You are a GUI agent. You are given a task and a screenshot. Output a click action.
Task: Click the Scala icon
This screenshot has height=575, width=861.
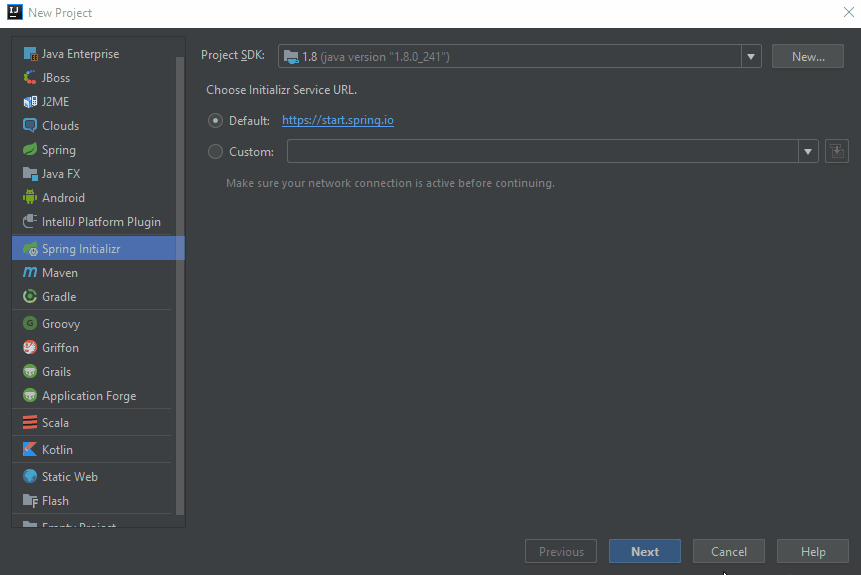30,422
